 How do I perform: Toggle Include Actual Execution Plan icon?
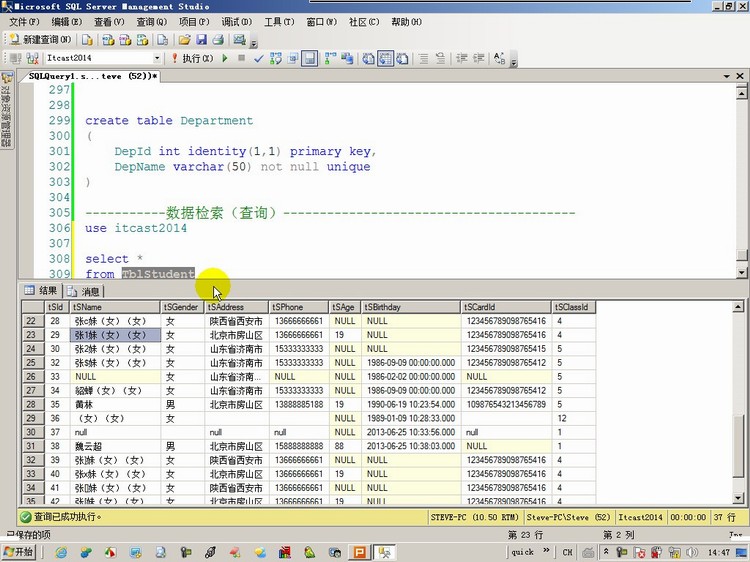point(330,58)
